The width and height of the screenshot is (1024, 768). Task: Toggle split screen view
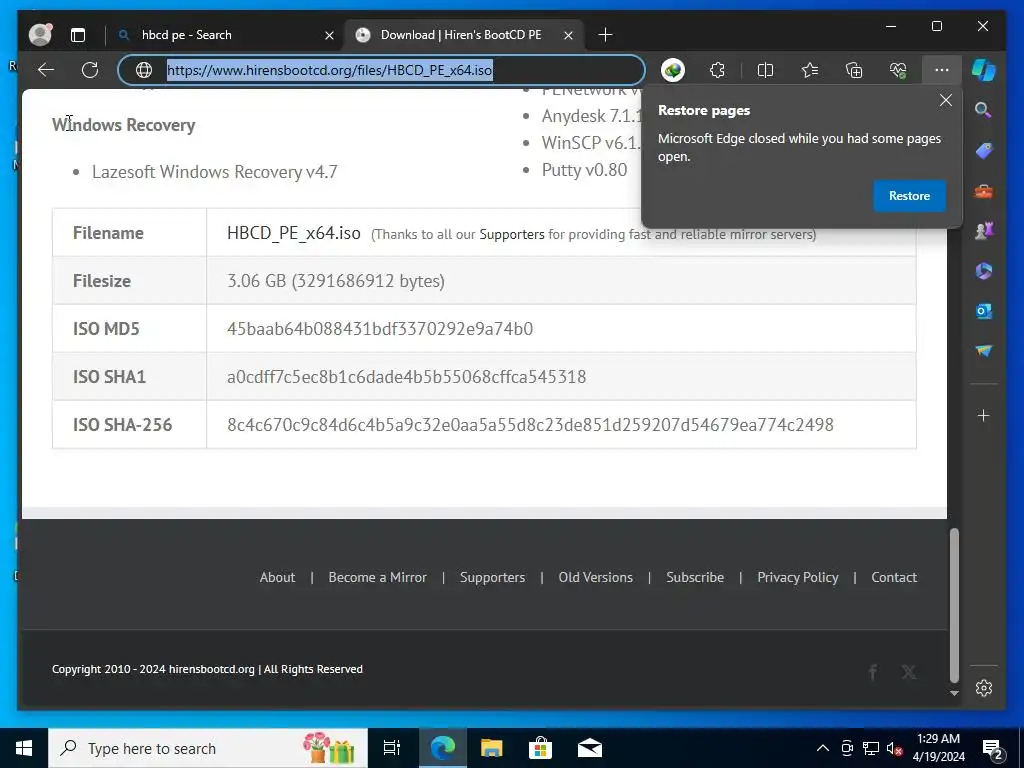coord(765,70)
